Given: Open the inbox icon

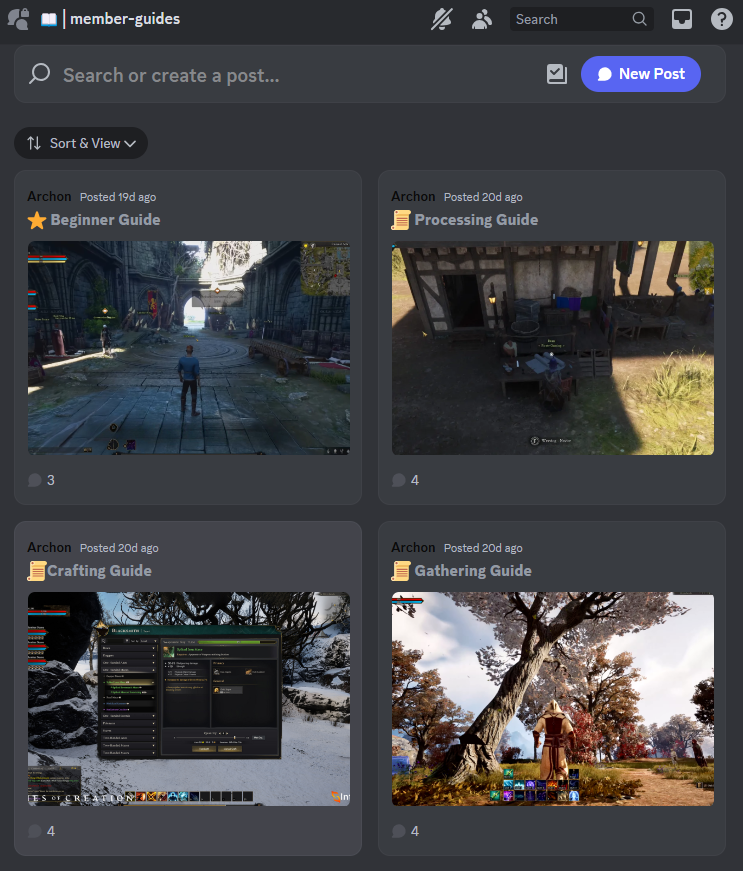Looking at the screenshot, I should (x=681, y=19).
